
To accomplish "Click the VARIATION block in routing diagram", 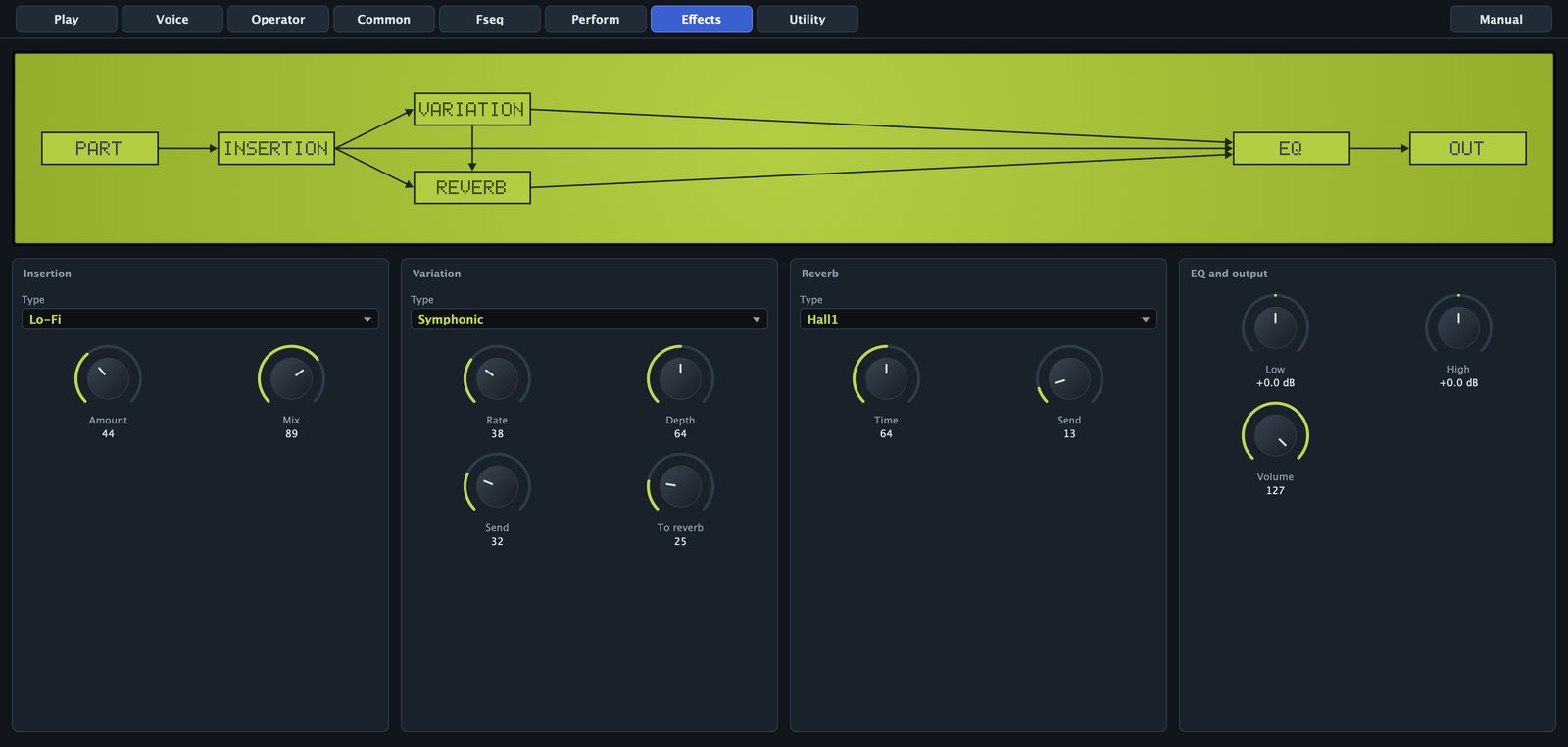I will tap(472, 110).
